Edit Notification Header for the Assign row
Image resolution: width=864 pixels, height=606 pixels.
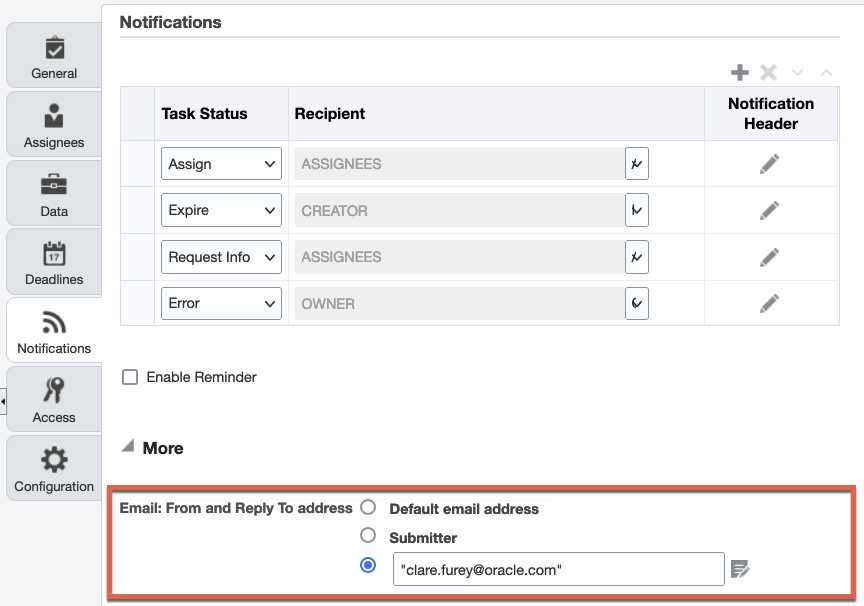click(x=770, y=163)
